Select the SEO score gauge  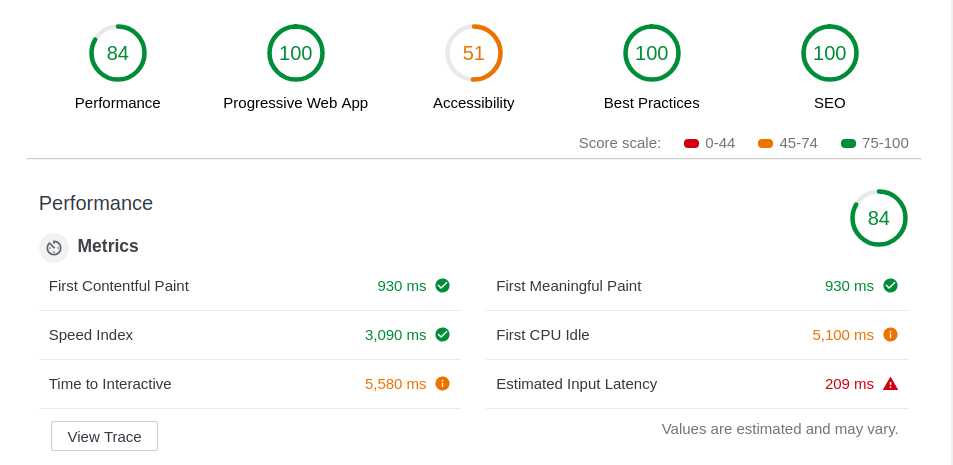[x=830, y=53]
